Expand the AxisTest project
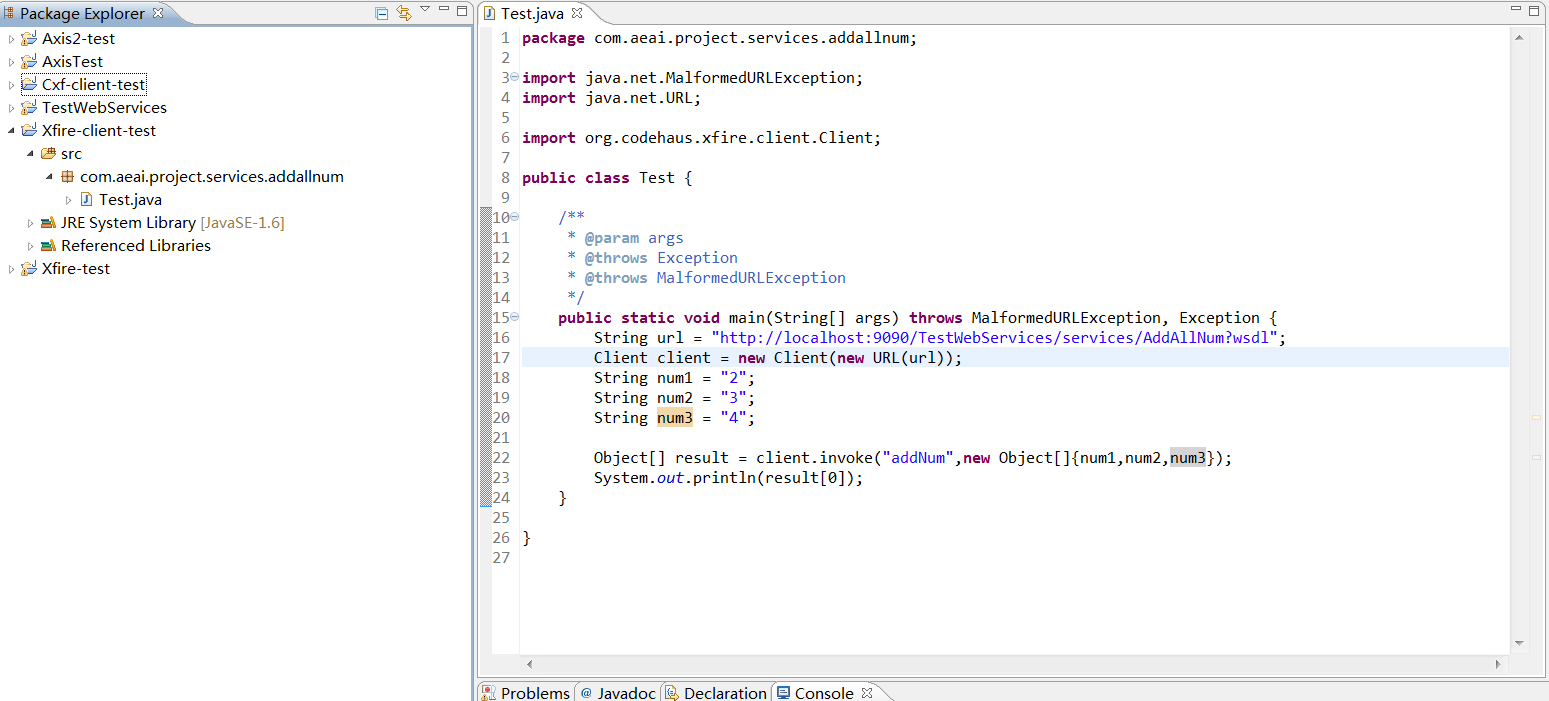 [11, 62]
